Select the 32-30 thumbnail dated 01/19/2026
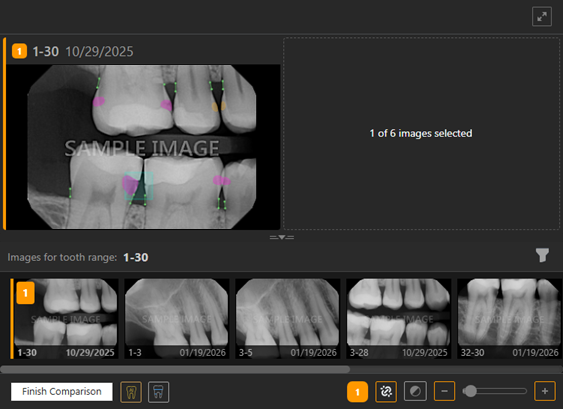563x409 pixels. pos(510,319)
